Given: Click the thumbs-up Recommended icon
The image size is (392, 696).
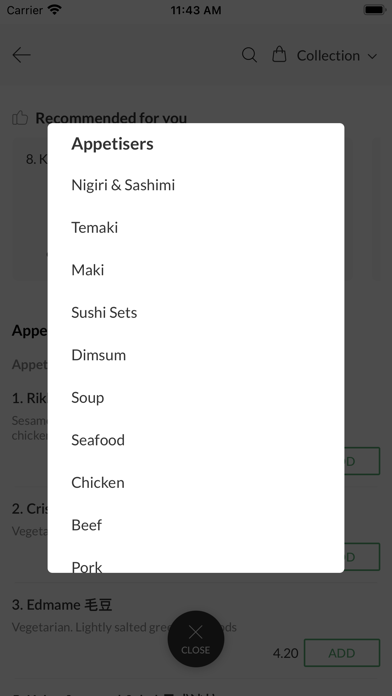Looking at the screenshot, I should [20, 118].
